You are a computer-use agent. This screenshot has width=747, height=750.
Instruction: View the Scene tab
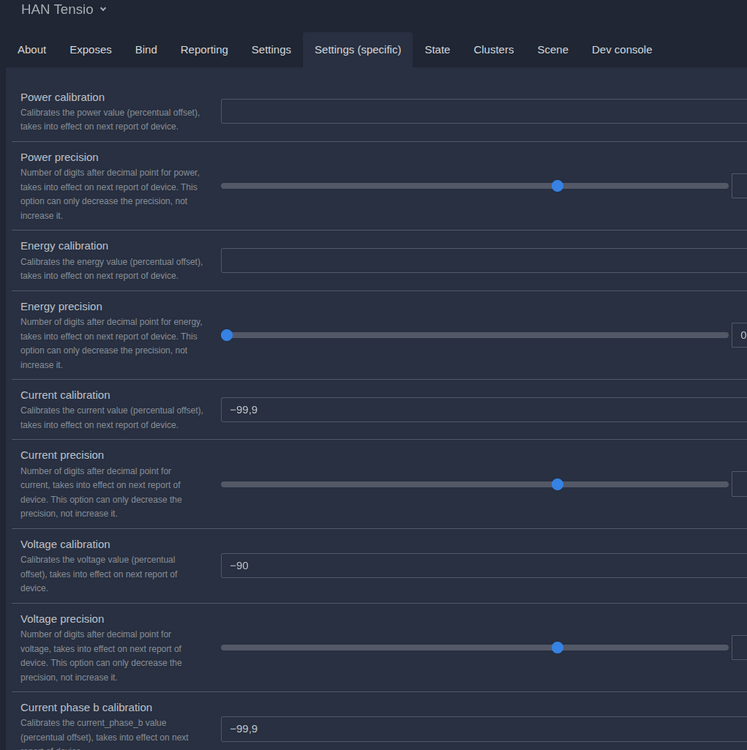(x=552, y=50)
